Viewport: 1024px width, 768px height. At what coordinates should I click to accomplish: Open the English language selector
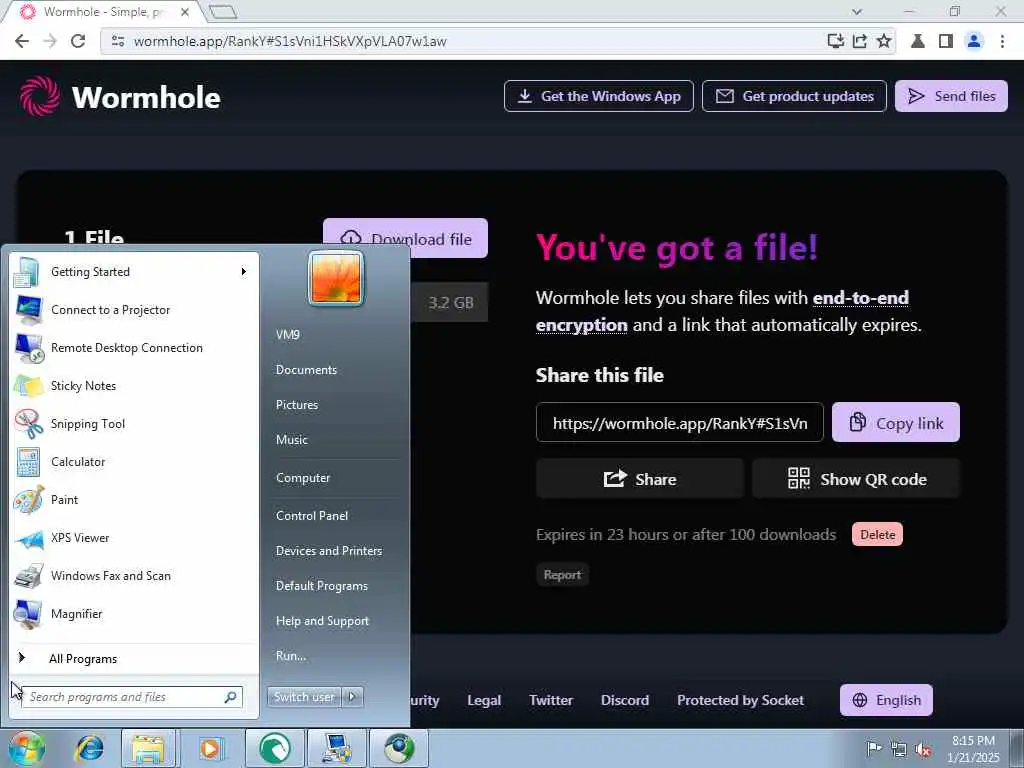[x=886, y=700]
